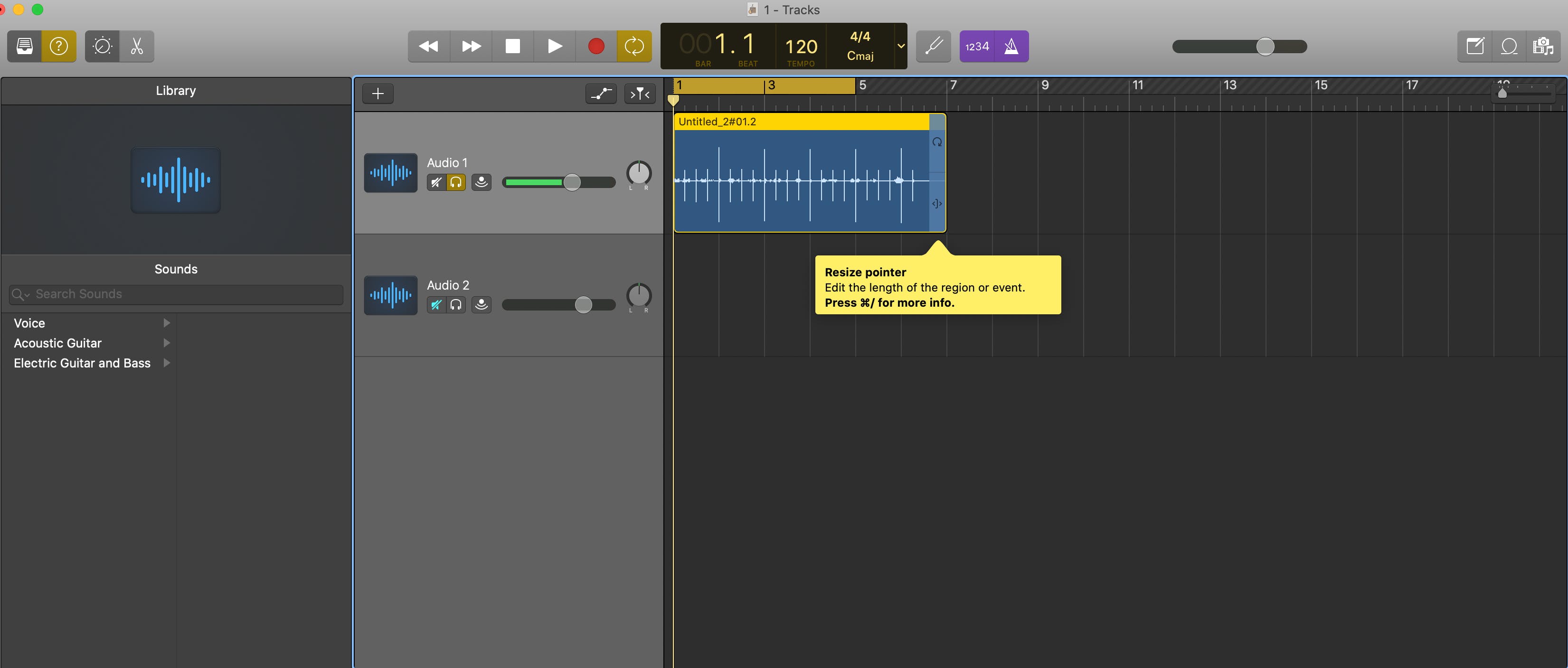Toggle the metronome click icon
The height and width of the screenshot is (668, 1568).
click(1012, 46)
